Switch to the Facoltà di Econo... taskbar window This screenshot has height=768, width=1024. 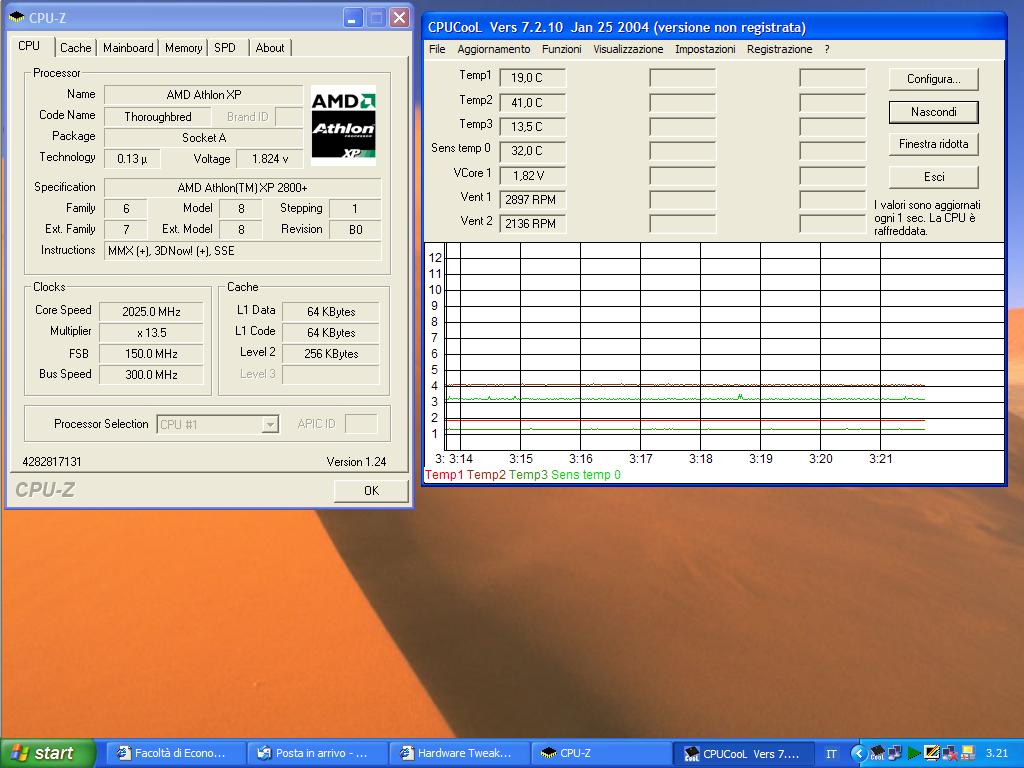[175, 754]
